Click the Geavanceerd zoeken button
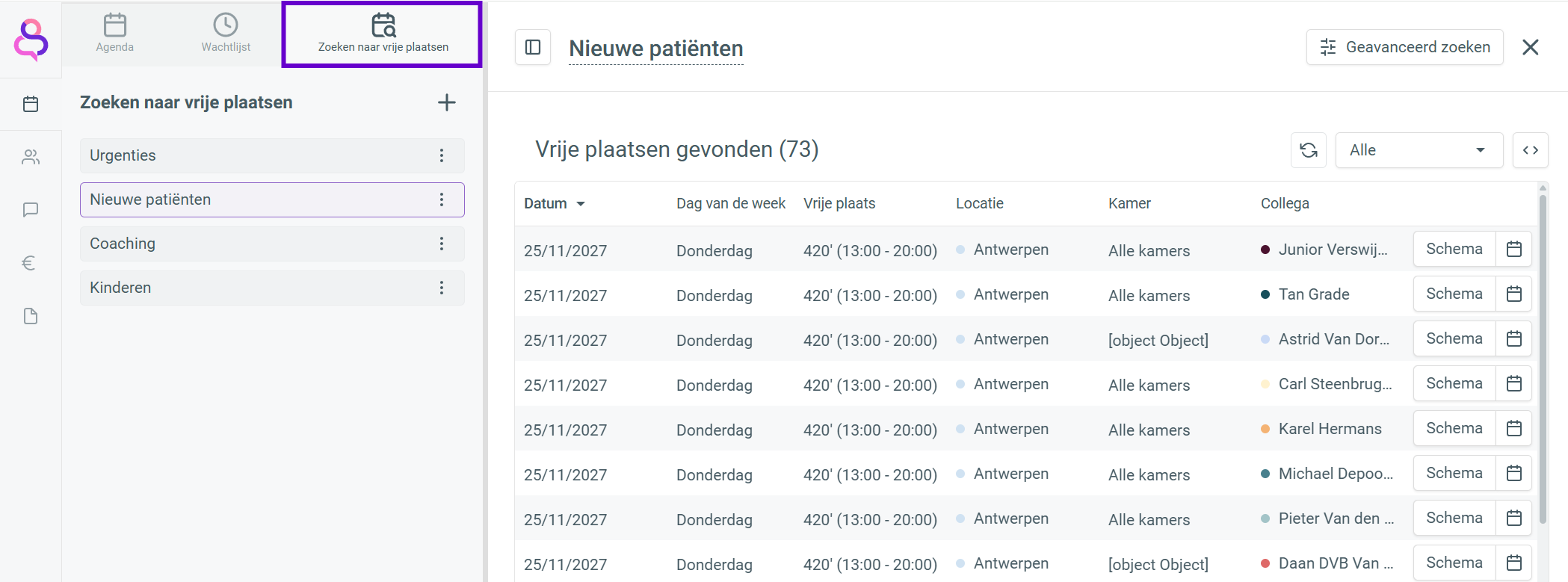The height and width of the screenshot is (582, 1568). (x=1404, y=47)
